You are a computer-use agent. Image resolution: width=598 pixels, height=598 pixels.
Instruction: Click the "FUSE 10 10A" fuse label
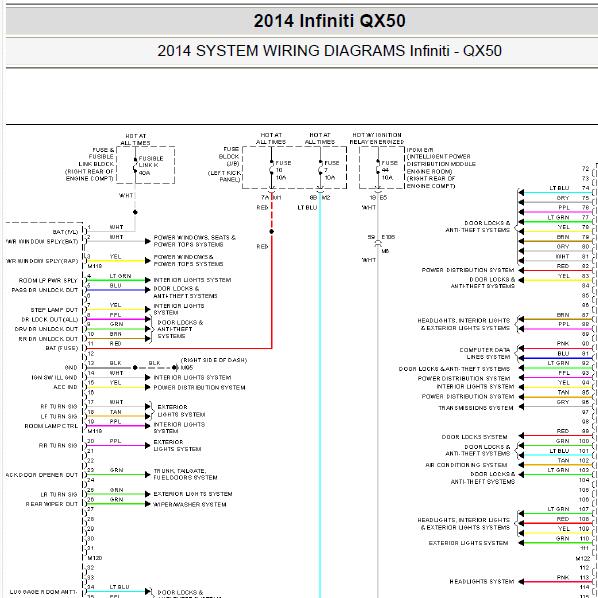(x=283, y=170)
